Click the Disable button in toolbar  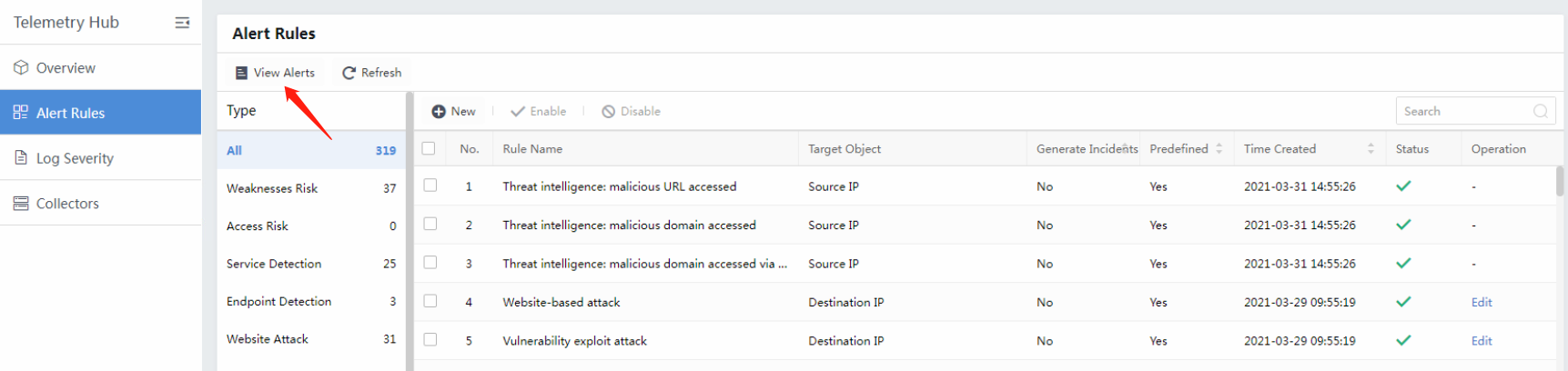tap(631, 112)
